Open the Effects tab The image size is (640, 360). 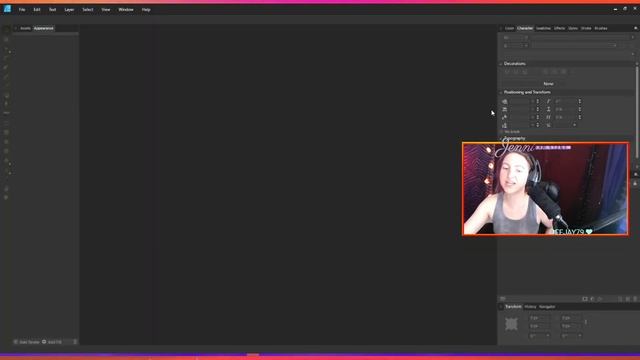pos(559,28)
